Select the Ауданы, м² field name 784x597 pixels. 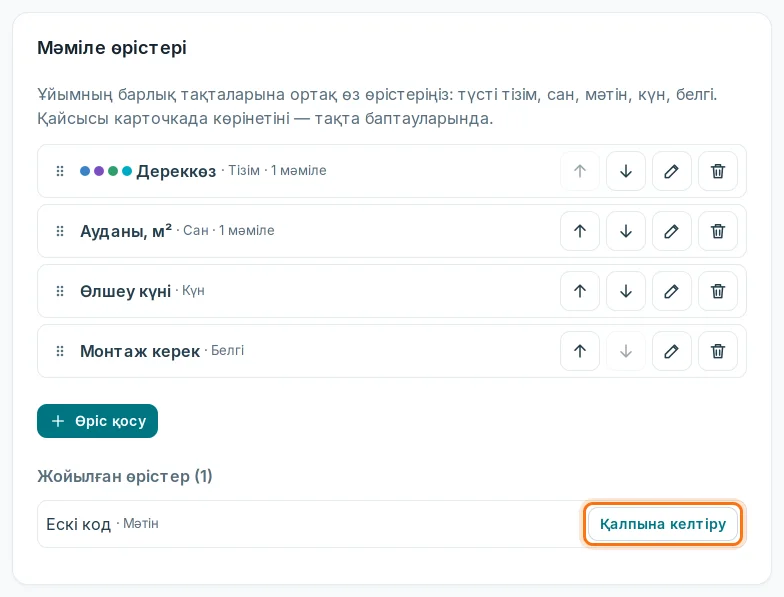point(126,231)
